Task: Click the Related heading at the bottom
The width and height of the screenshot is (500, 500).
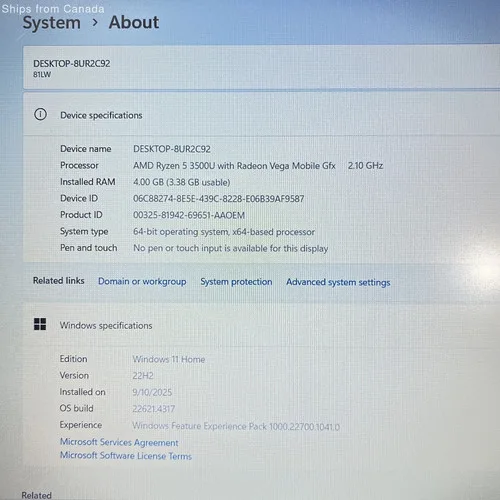Action: (x=36, y=495)
